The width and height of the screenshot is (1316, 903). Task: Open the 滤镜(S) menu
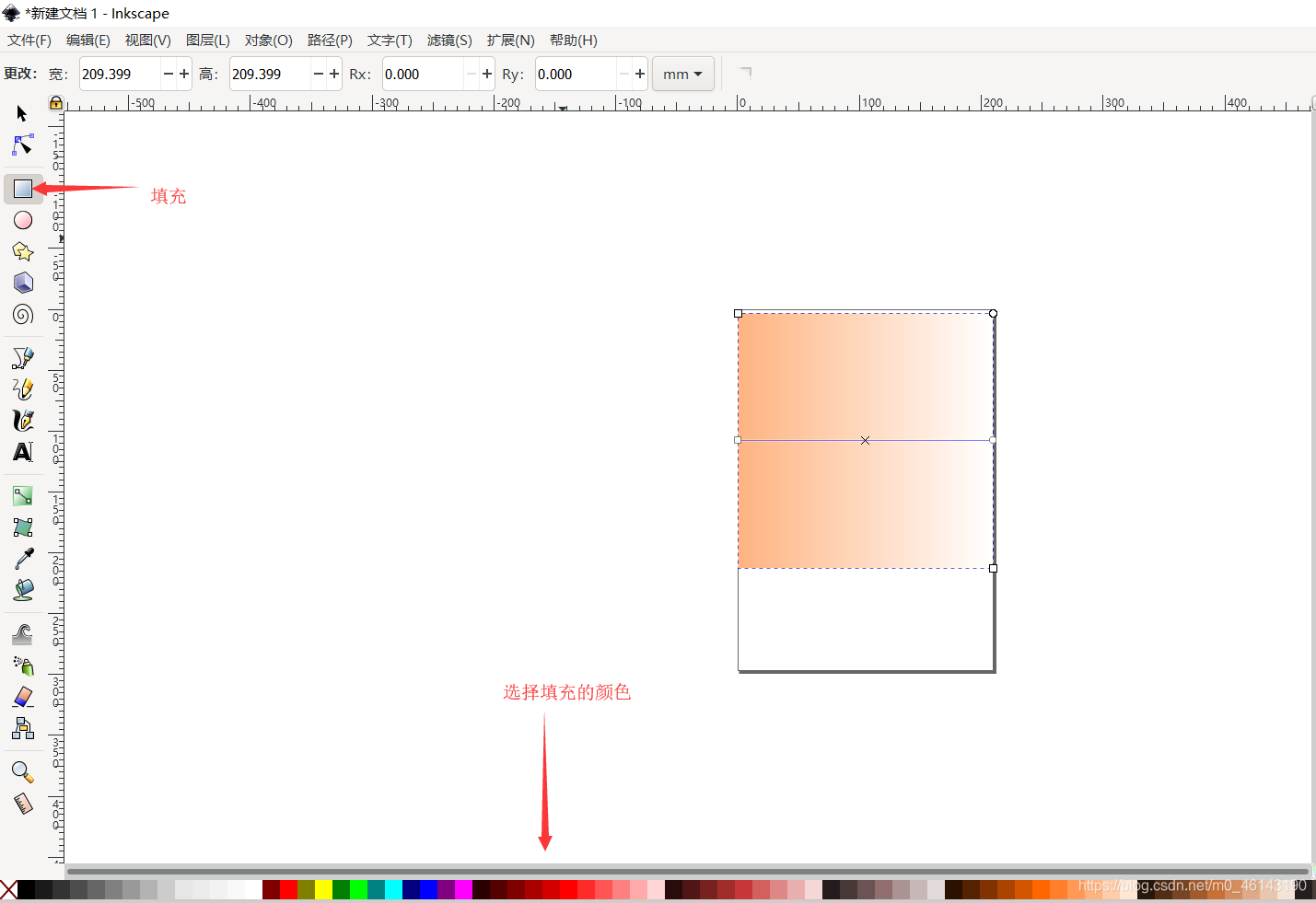click(449, 40)
